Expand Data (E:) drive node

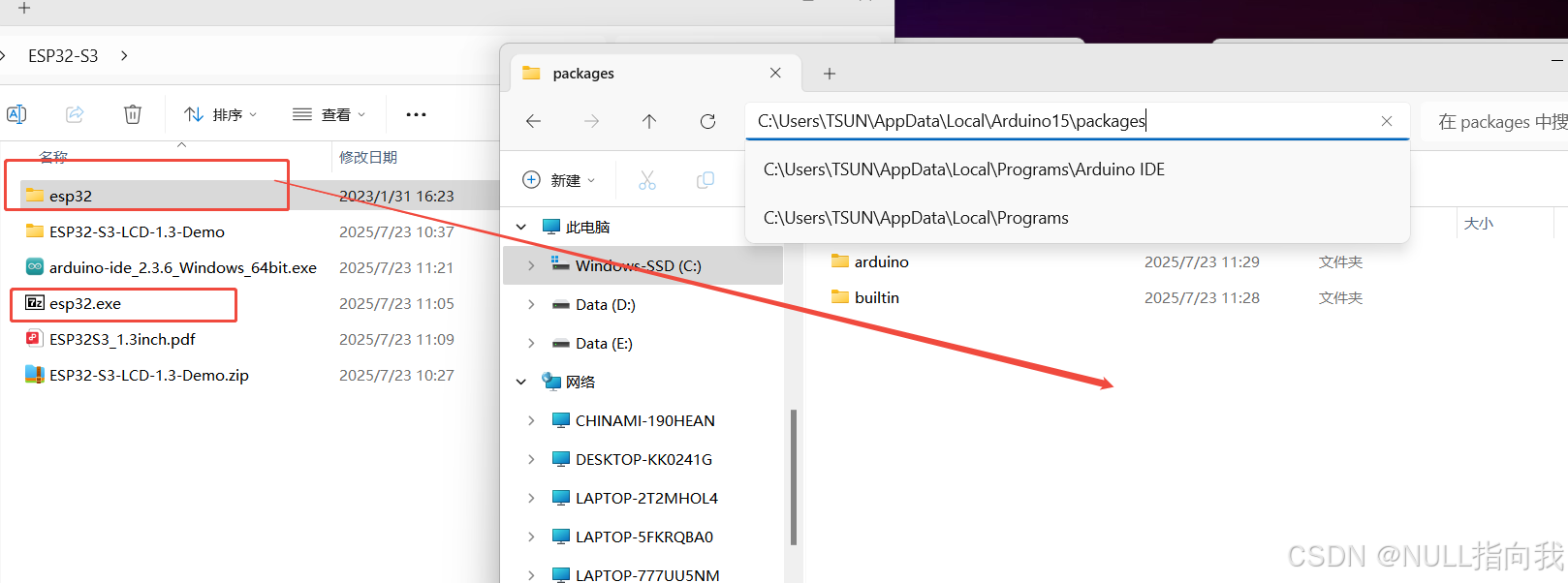point(531,343)
